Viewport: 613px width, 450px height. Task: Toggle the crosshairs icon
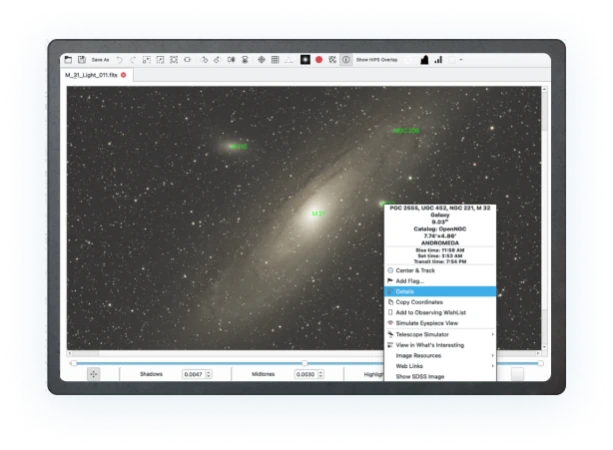[x=262, y=60]
